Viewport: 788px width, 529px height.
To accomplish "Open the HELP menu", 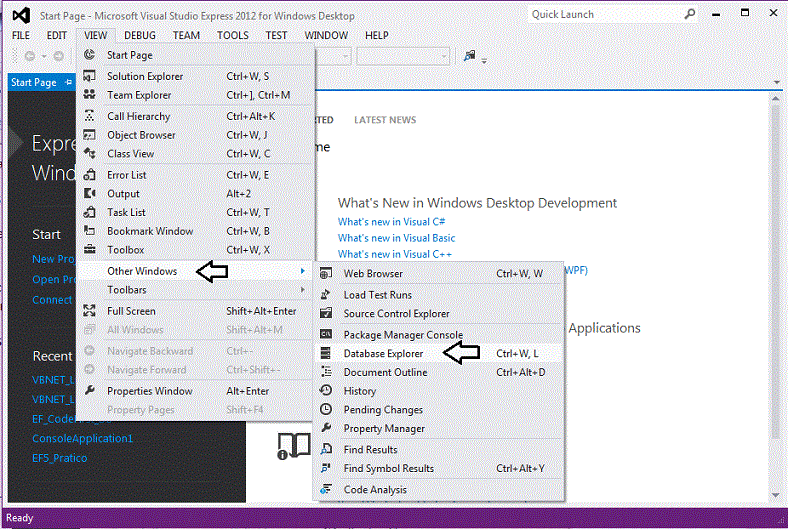I will click(x=376, y=35).
